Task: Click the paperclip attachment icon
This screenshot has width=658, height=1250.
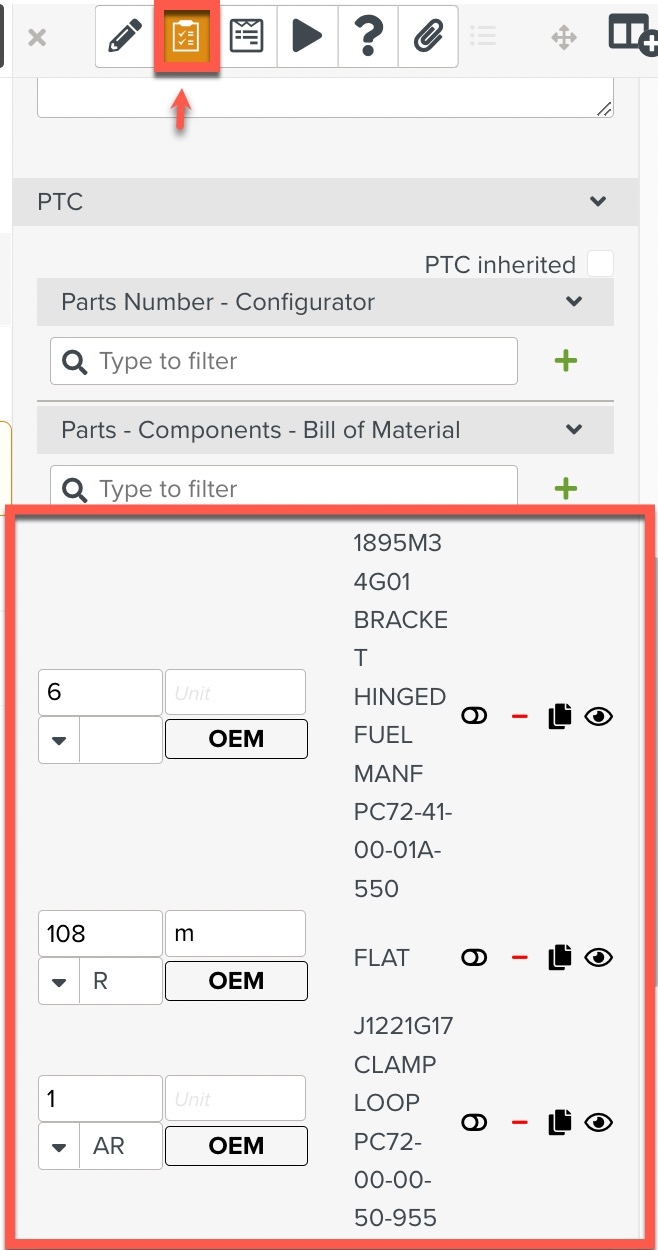Action: pyautogui.click(x=428, y=38)
